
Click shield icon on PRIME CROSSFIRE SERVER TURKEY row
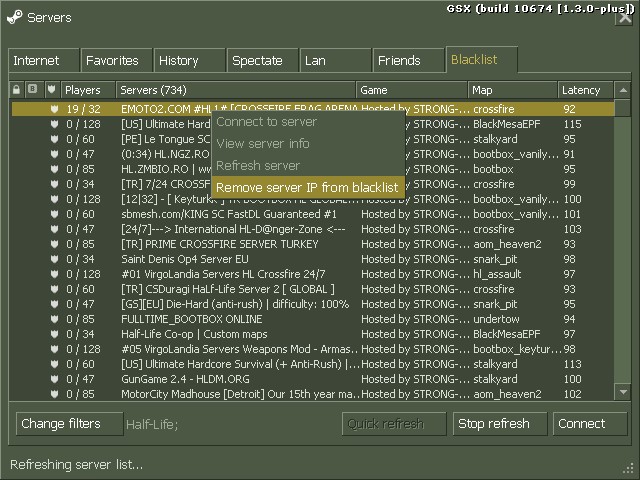54,244
